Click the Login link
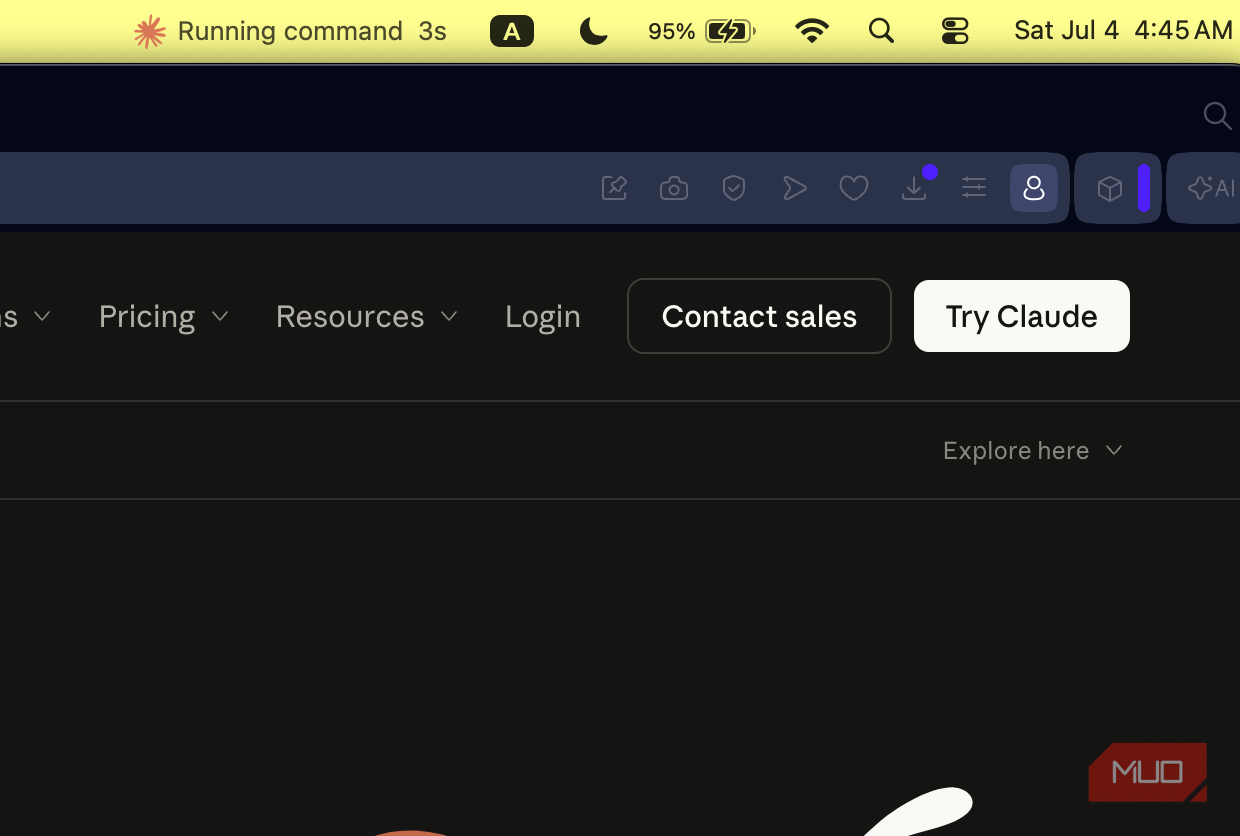This screenshot has width=1240, height=836. pyautogui.click(x=543, y=316)
